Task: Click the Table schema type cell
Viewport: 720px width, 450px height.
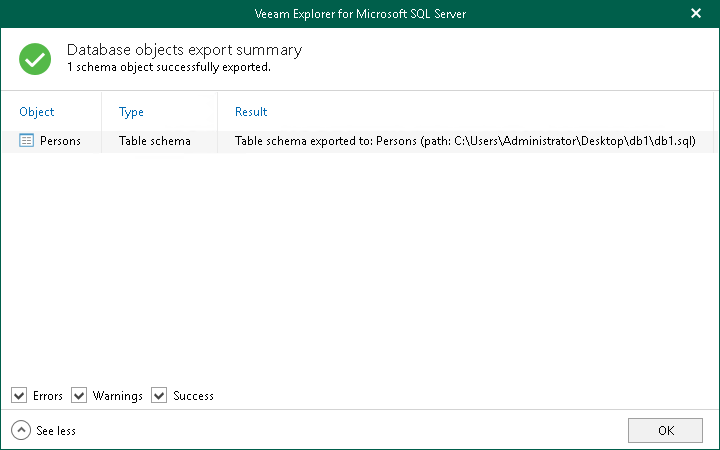Action: click(x=154, y=141)
